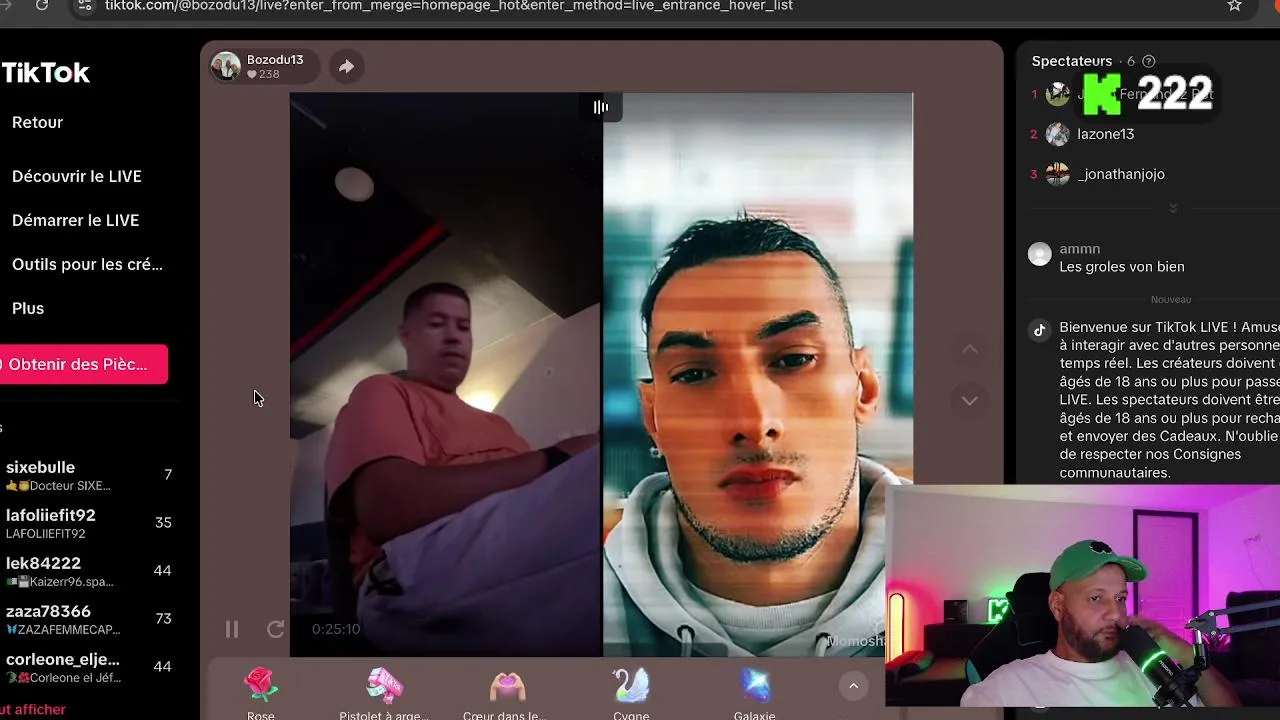Go to previous live with up chevron

point(969,349)
